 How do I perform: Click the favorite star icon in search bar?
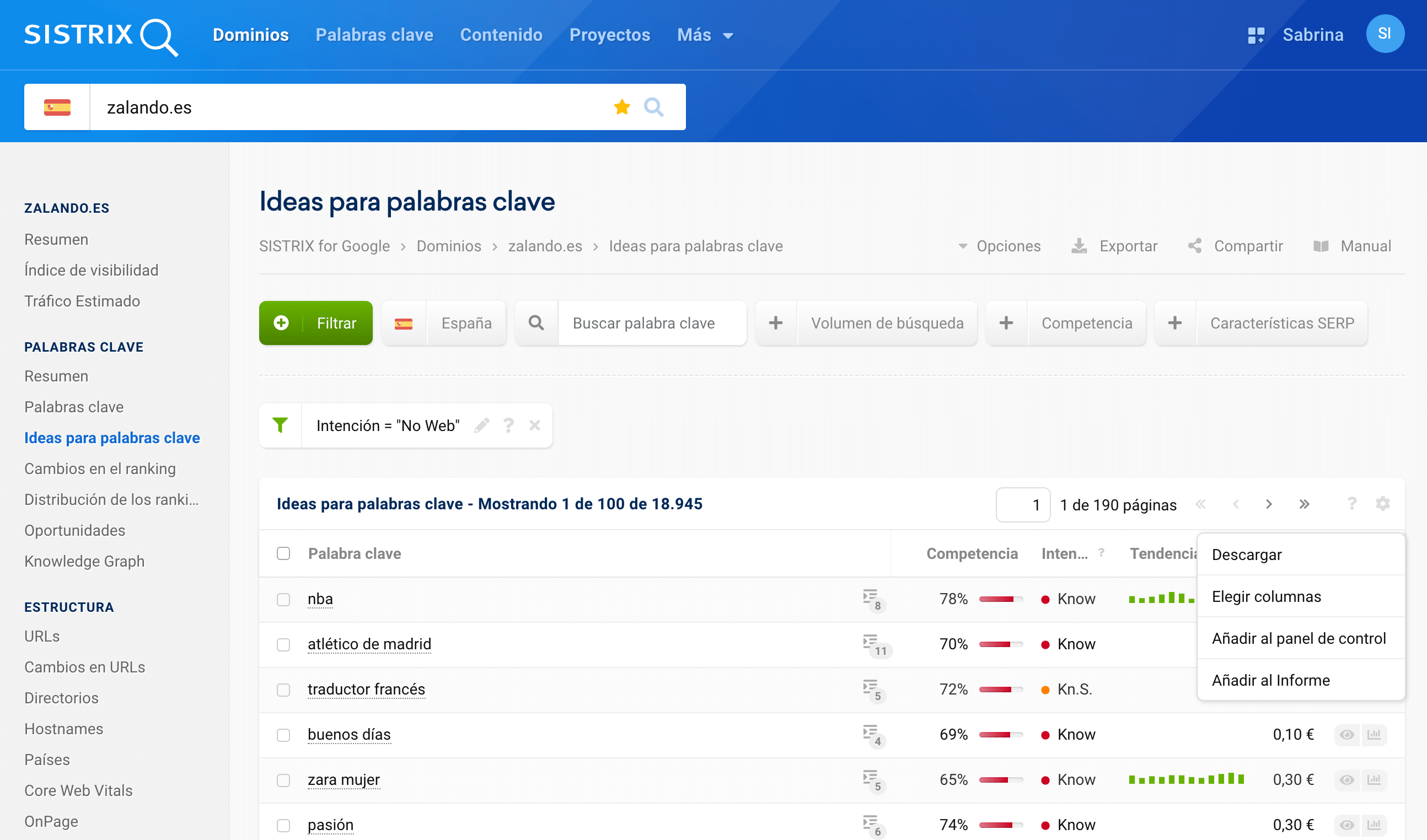pyautogui.click(x=622, y=107)
